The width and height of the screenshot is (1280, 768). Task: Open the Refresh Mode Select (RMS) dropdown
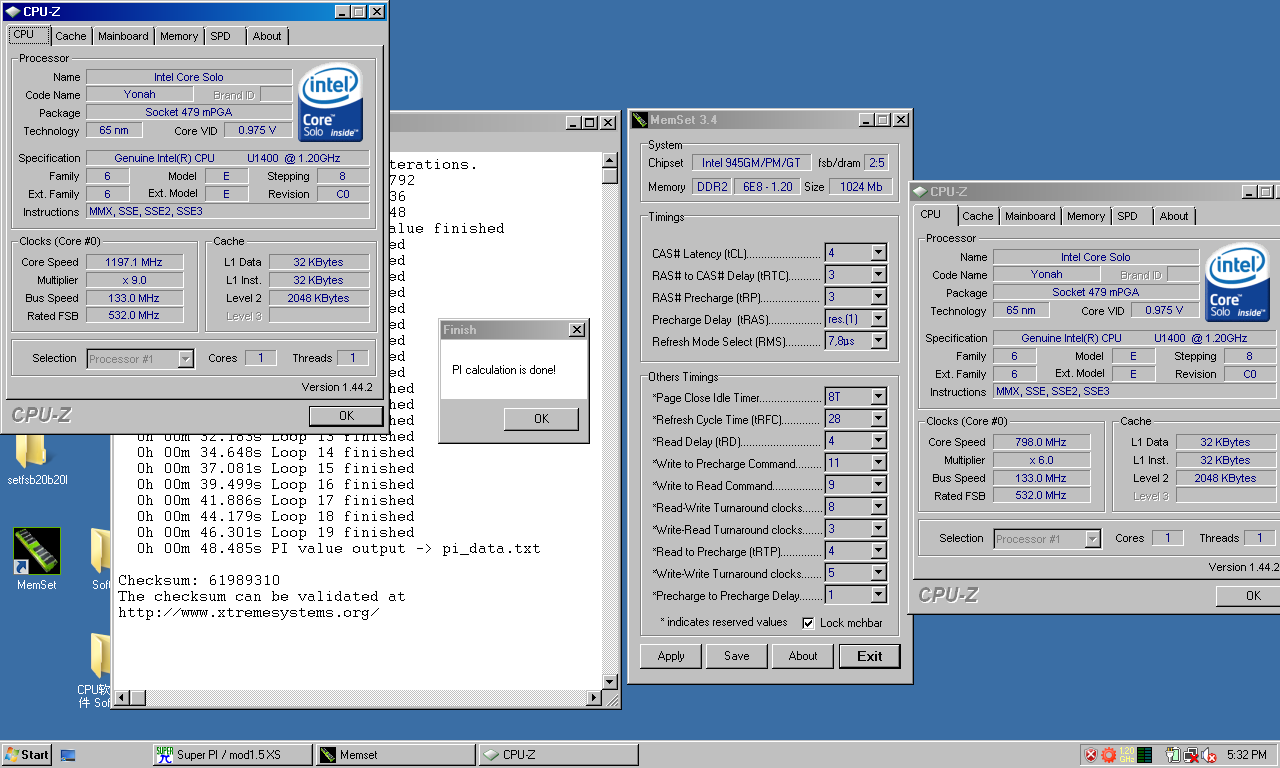coord(878,341)
